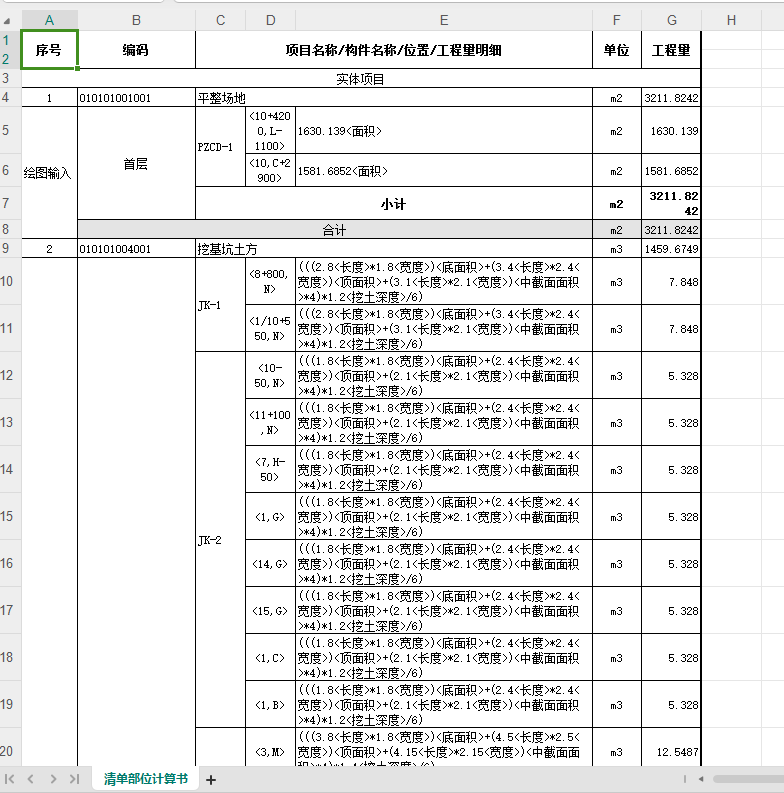Click the 工程量 header cell
This screenshot has height=793, width=784.
[671, 50]
